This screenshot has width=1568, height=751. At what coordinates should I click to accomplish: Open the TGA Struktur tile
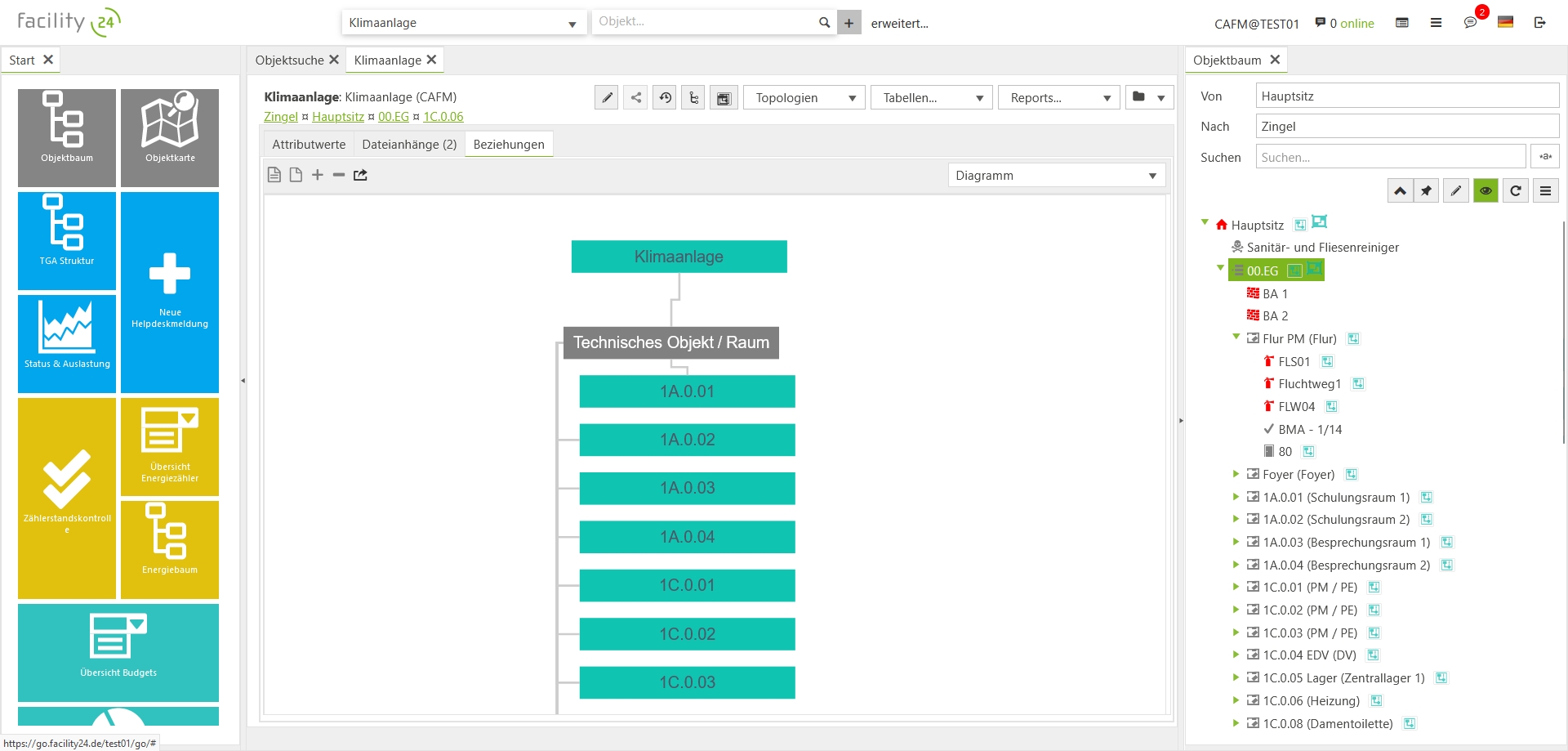[66, 240]
